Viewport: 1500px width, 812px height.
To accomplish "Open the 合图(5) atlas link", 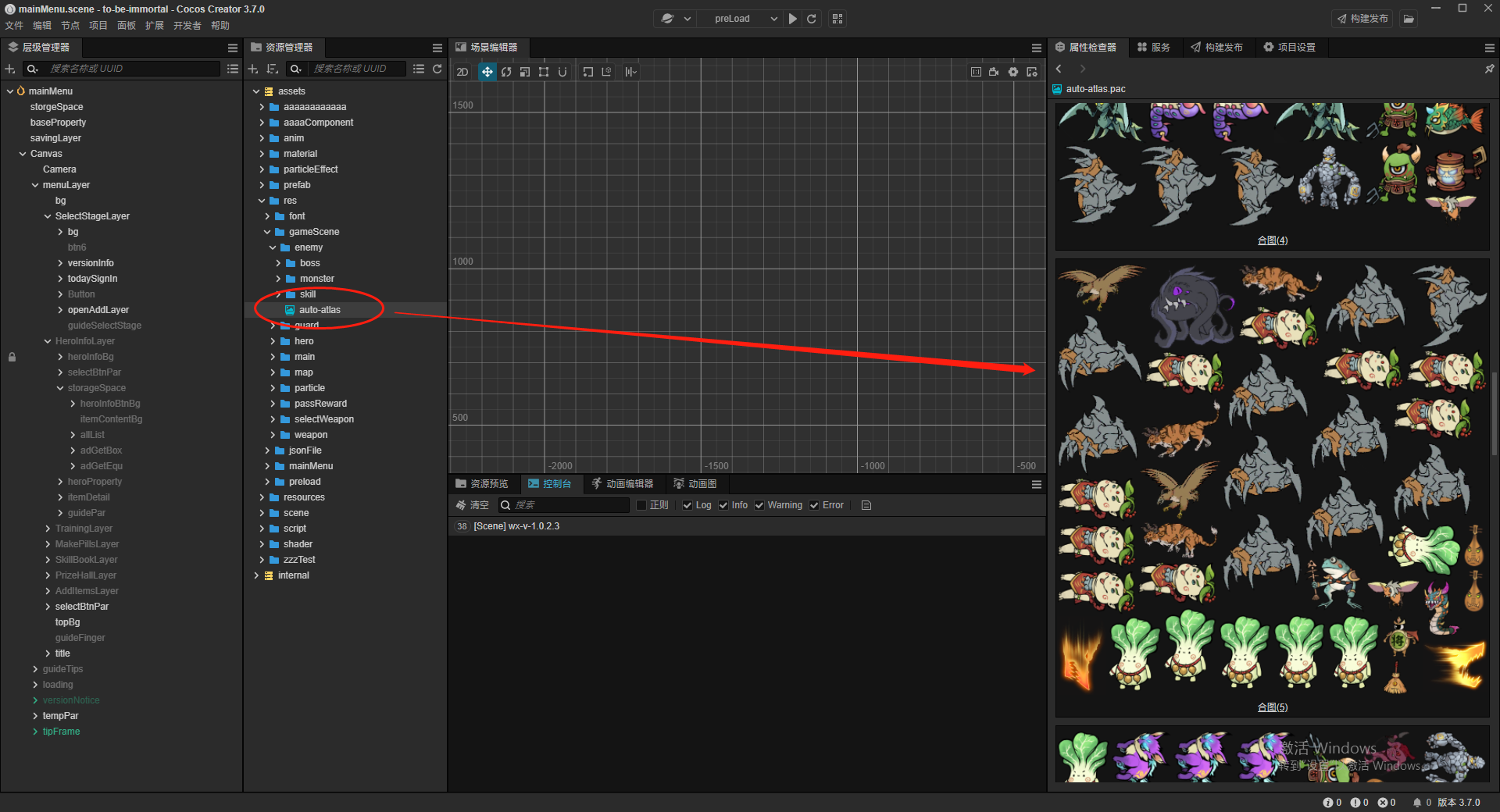I will point(1273,707).
